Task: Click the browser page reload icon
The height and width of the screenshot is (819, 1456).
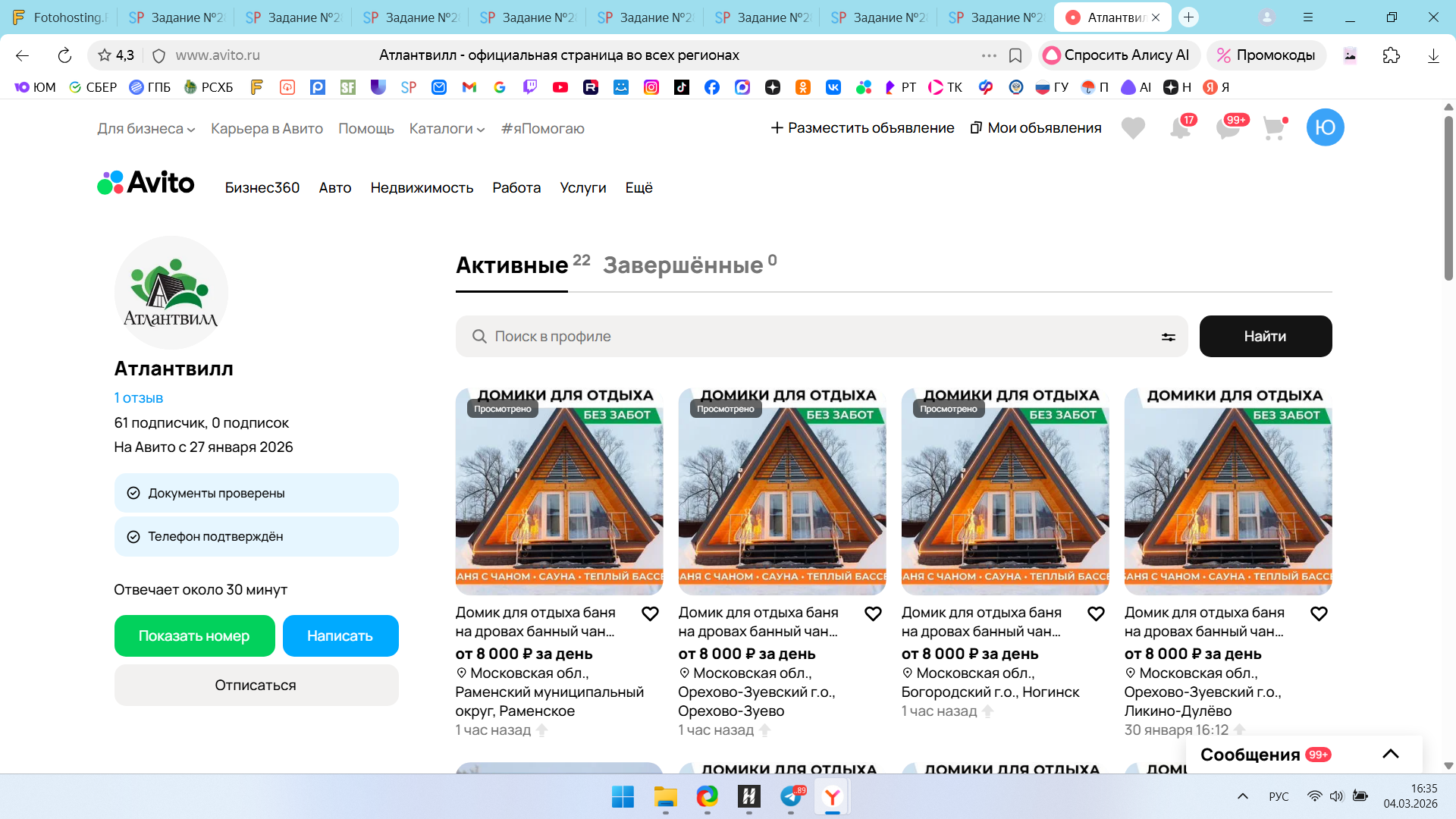Action: [x=64, y=55]
